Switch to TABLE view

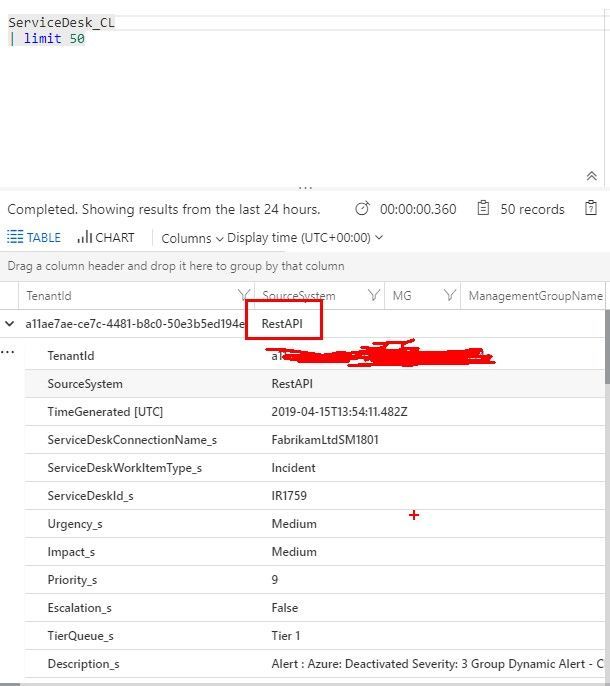tap(34, 237)
